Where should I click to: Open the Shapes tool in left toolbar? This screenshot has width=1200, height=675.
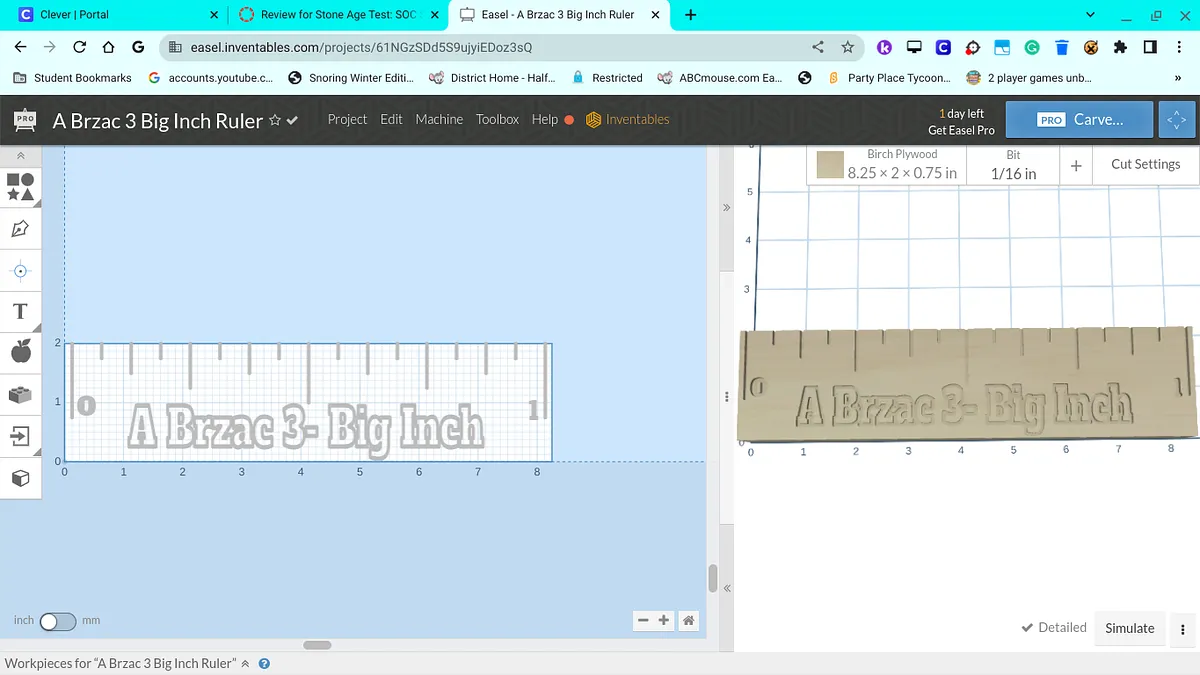(x=20, y=187)
